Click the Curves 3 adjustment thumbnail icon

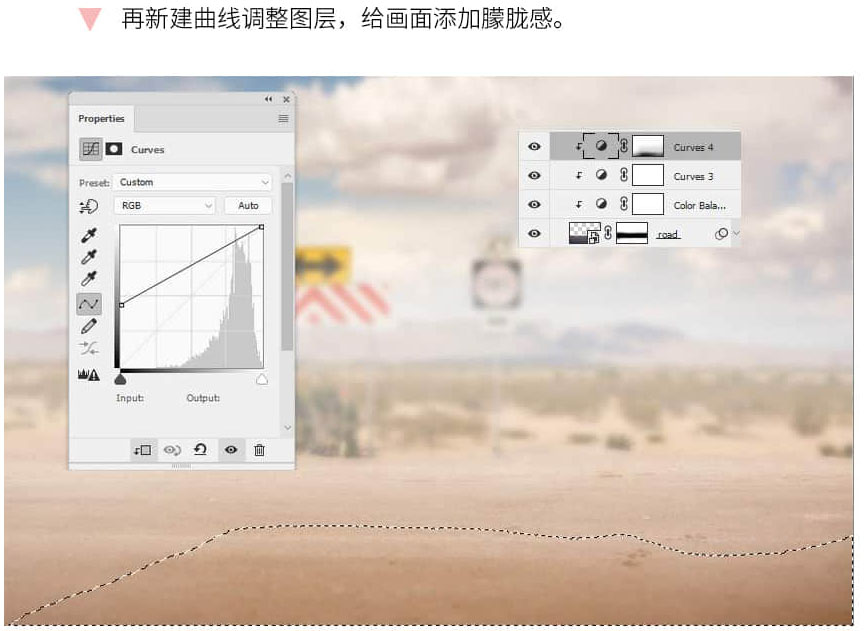(601, 175)
